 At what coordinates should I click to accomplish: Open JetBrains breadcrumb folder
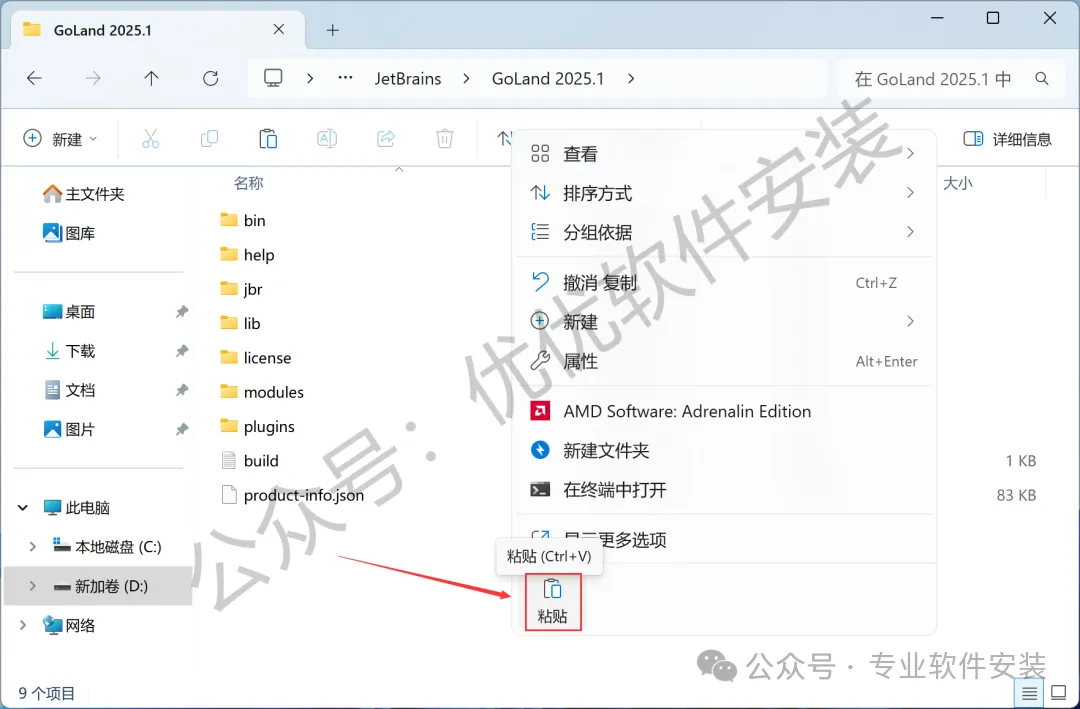pyautogui.click(x=408, y=79)
